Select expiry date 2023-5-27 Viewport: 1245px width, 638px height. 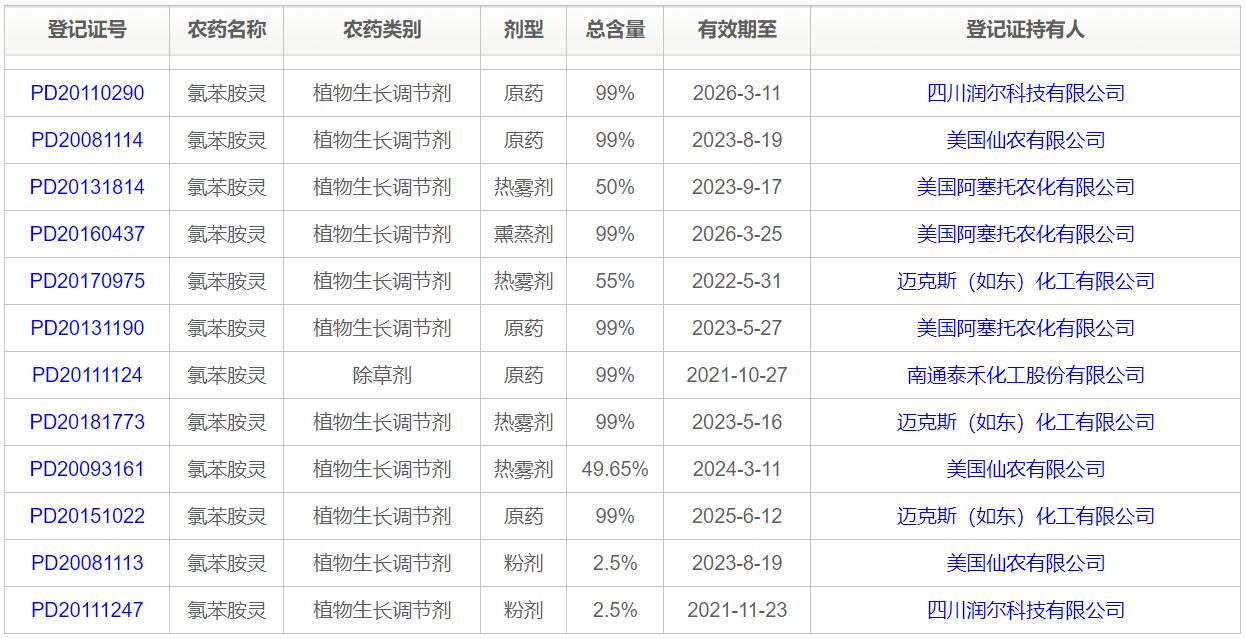pyautogui.click(x=737, y=328)
